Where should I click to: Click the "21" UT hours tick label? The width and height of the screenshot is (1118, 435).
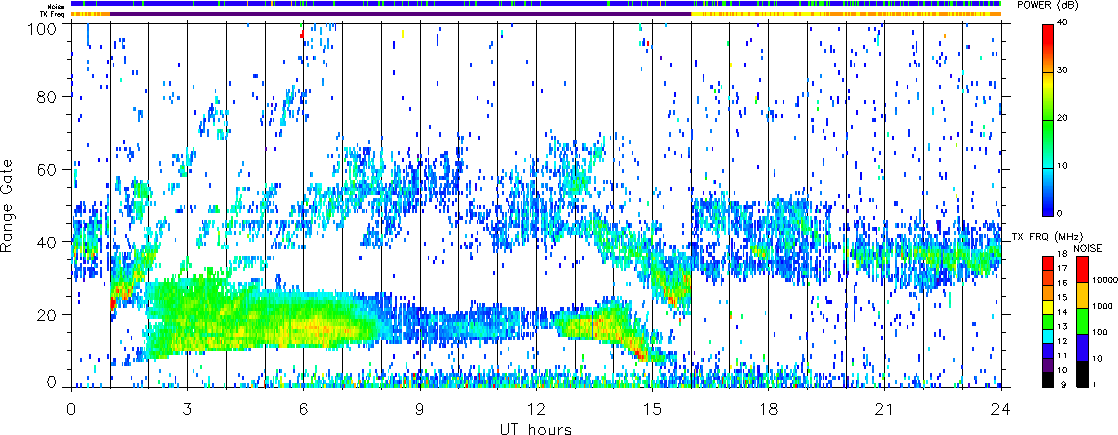[x=885, y=409]
